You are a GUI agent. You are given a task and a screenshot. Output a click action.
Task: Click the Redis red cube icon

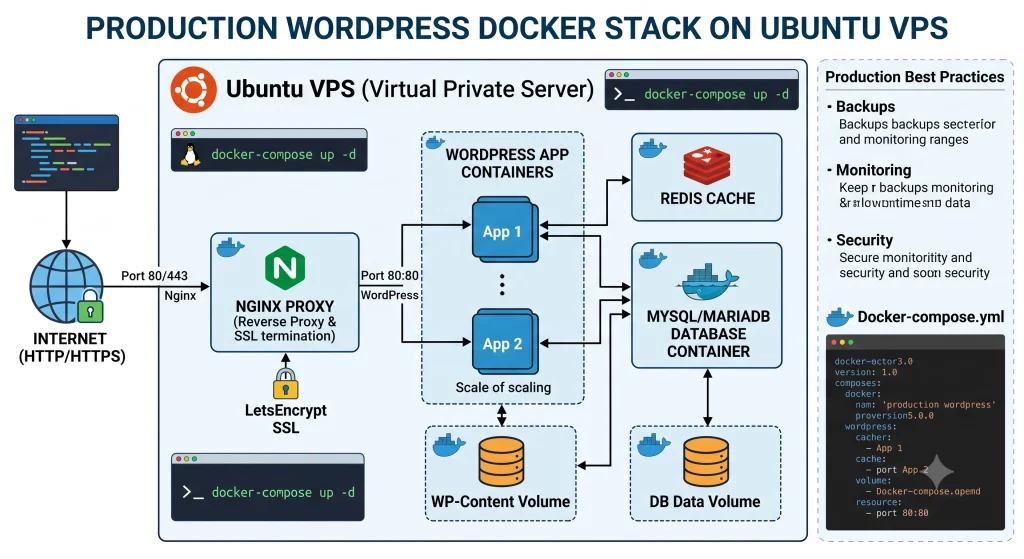(706, 166)
